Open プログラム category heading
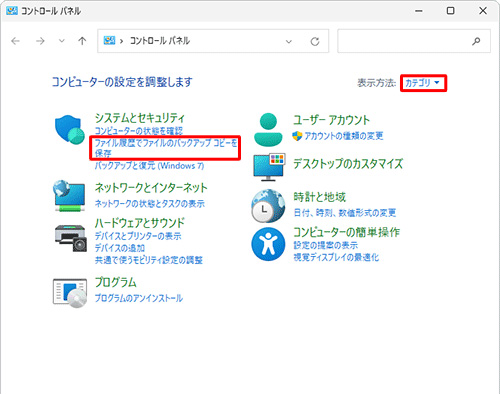The image size is (500, 394). pyautogui.click(x=116, y=282)
